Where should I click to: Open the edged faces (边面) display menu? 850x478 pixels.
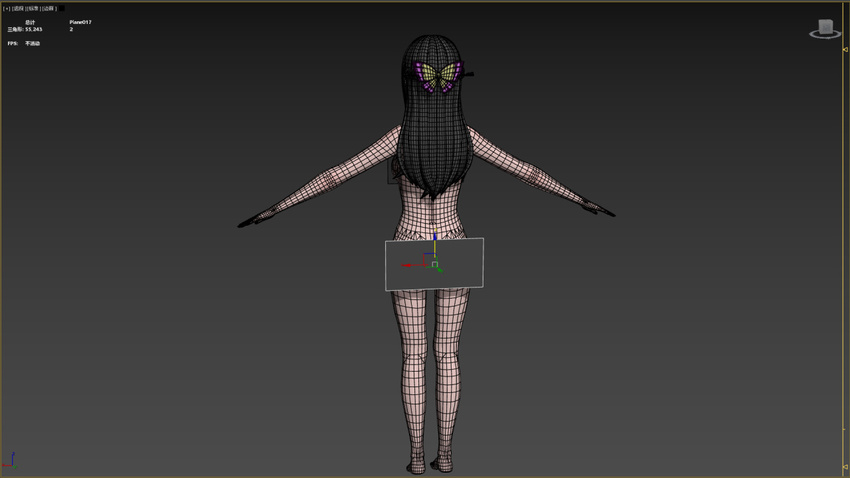(49, 8)
